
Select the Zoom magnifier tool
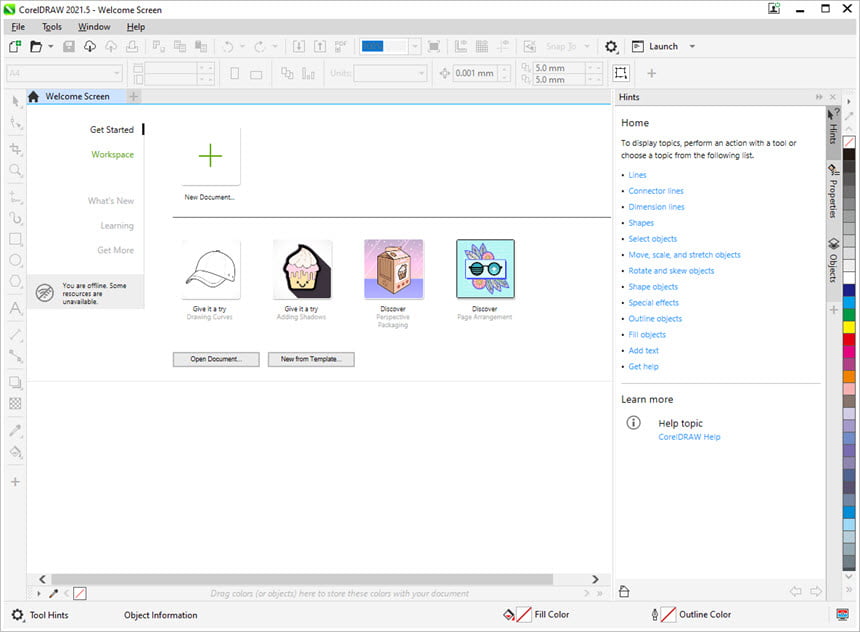point(15,170)
